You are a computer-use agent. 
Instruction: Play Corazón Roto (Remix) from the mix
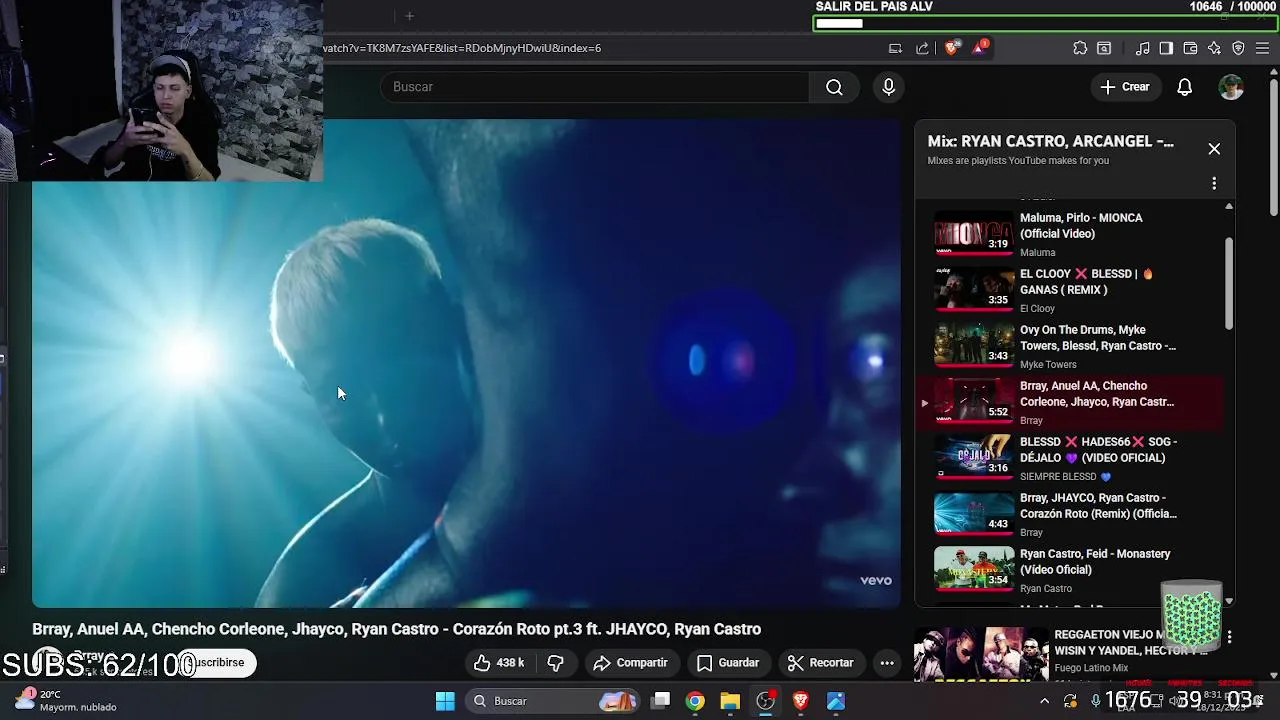(x=1068, y=513)
